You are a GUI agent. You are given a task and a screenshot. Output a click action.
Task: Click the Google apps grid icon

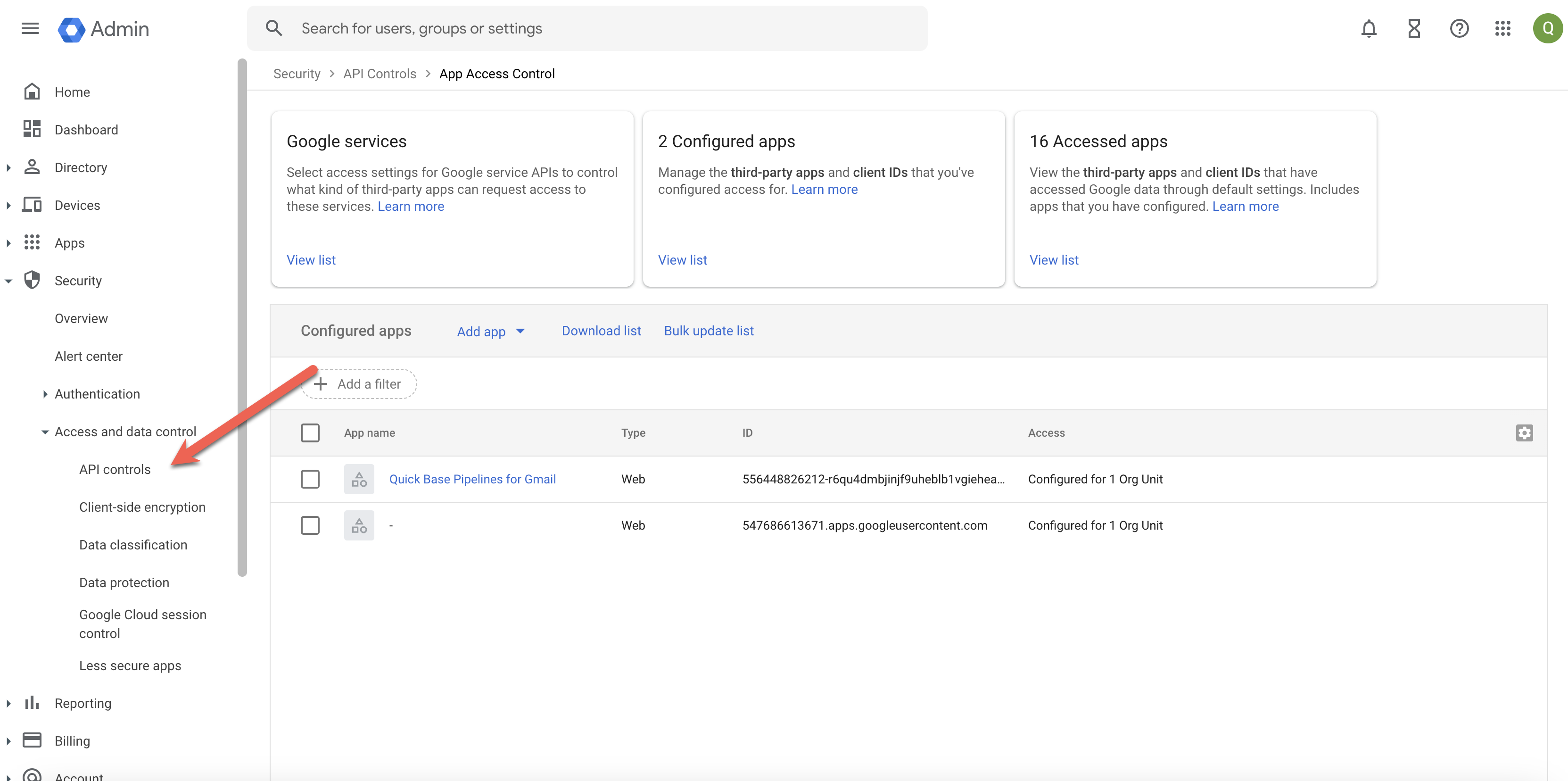[1503, 28]
